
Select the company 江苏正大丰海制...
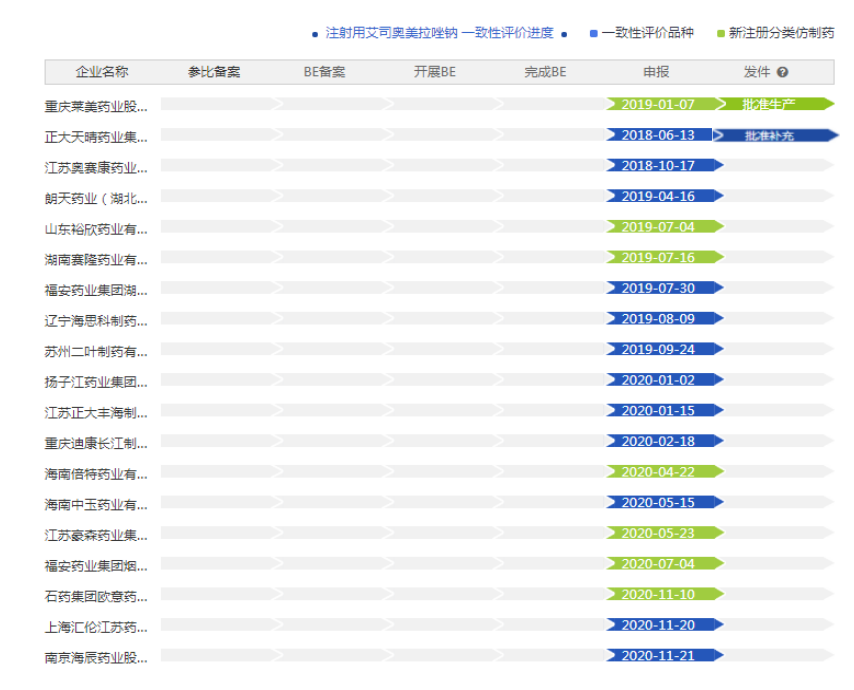pyautogui.click(x=96, y=413)
